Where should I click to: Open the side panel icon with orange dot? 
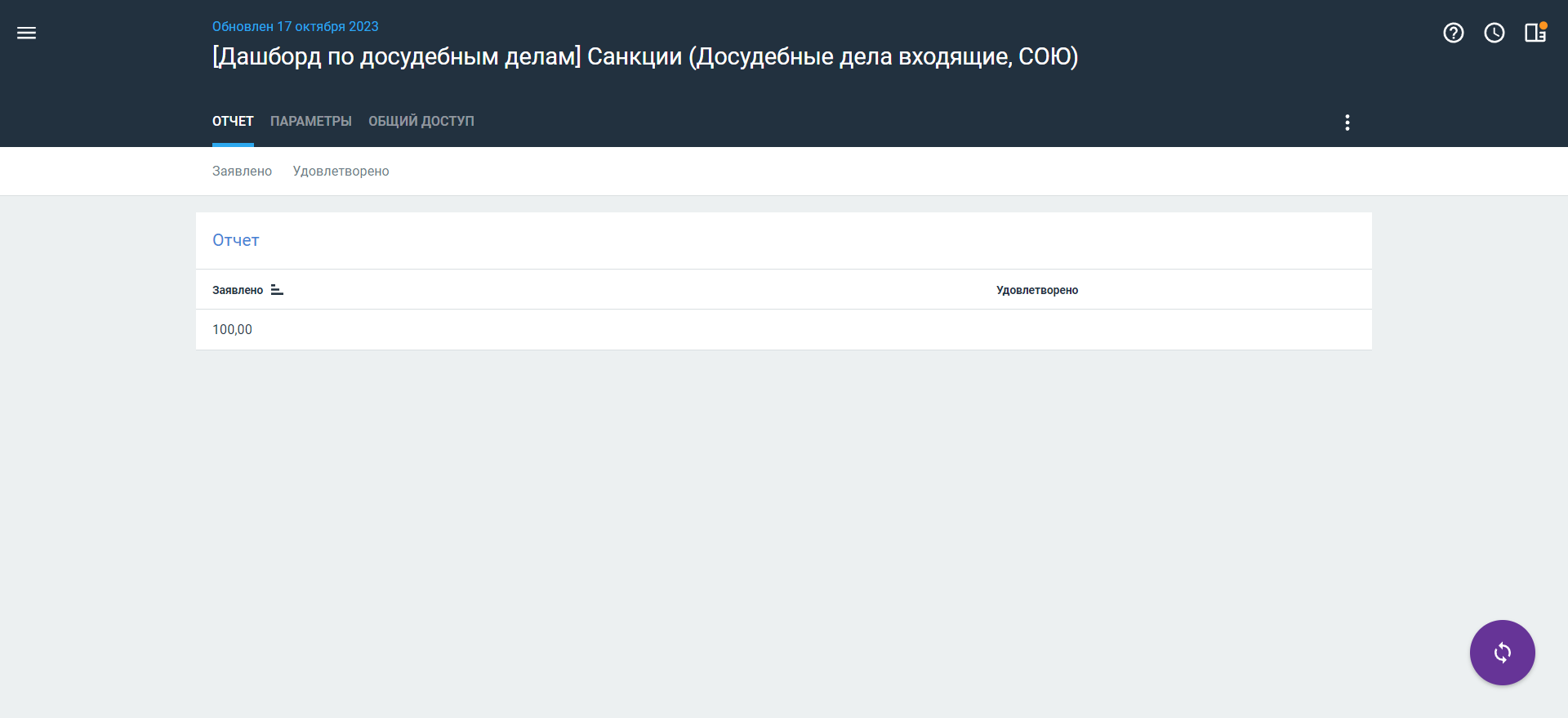[1535, 32]
